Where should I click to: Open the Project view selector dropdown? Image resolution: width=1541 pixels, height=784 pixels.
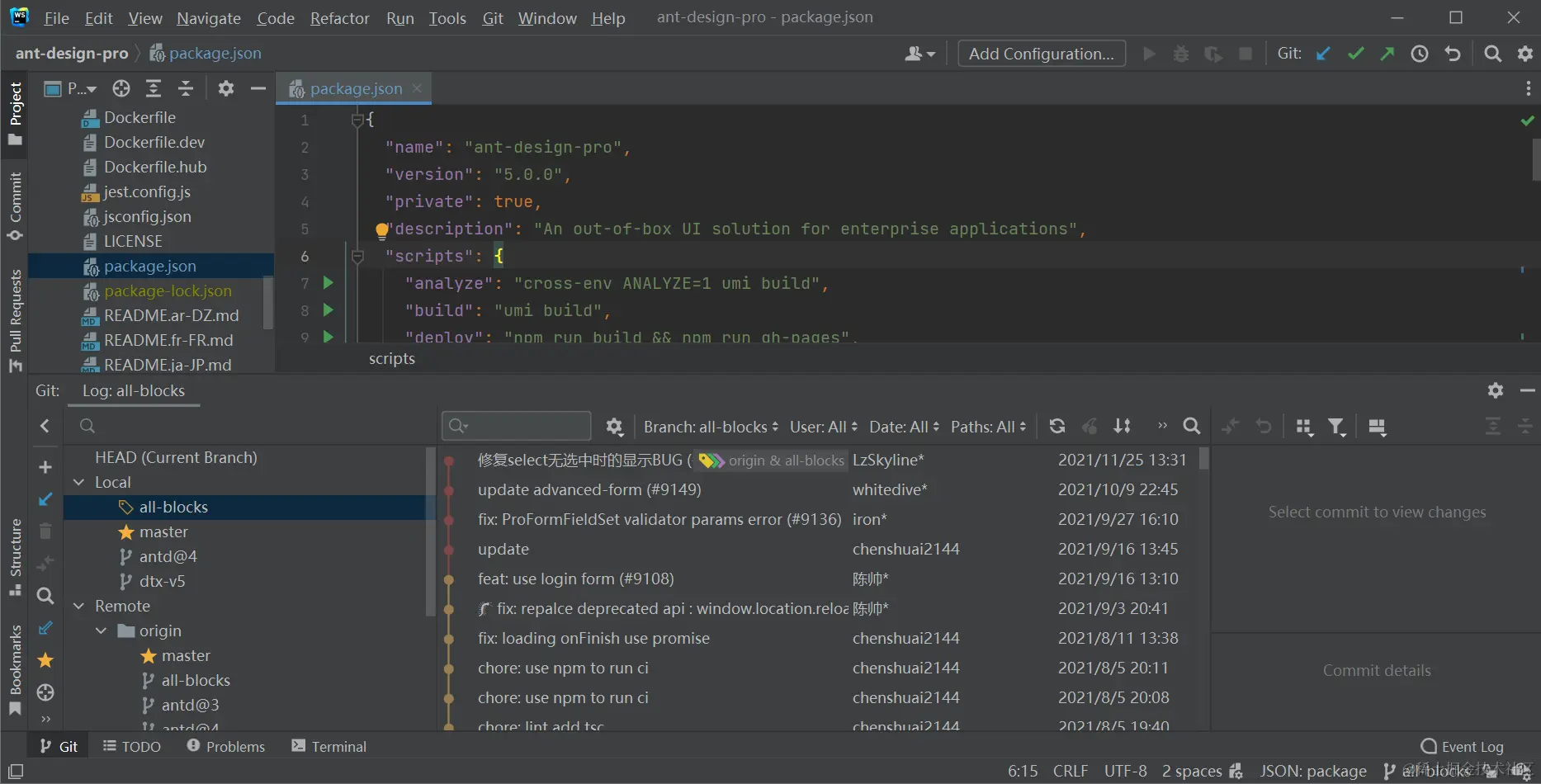point(71,88)
